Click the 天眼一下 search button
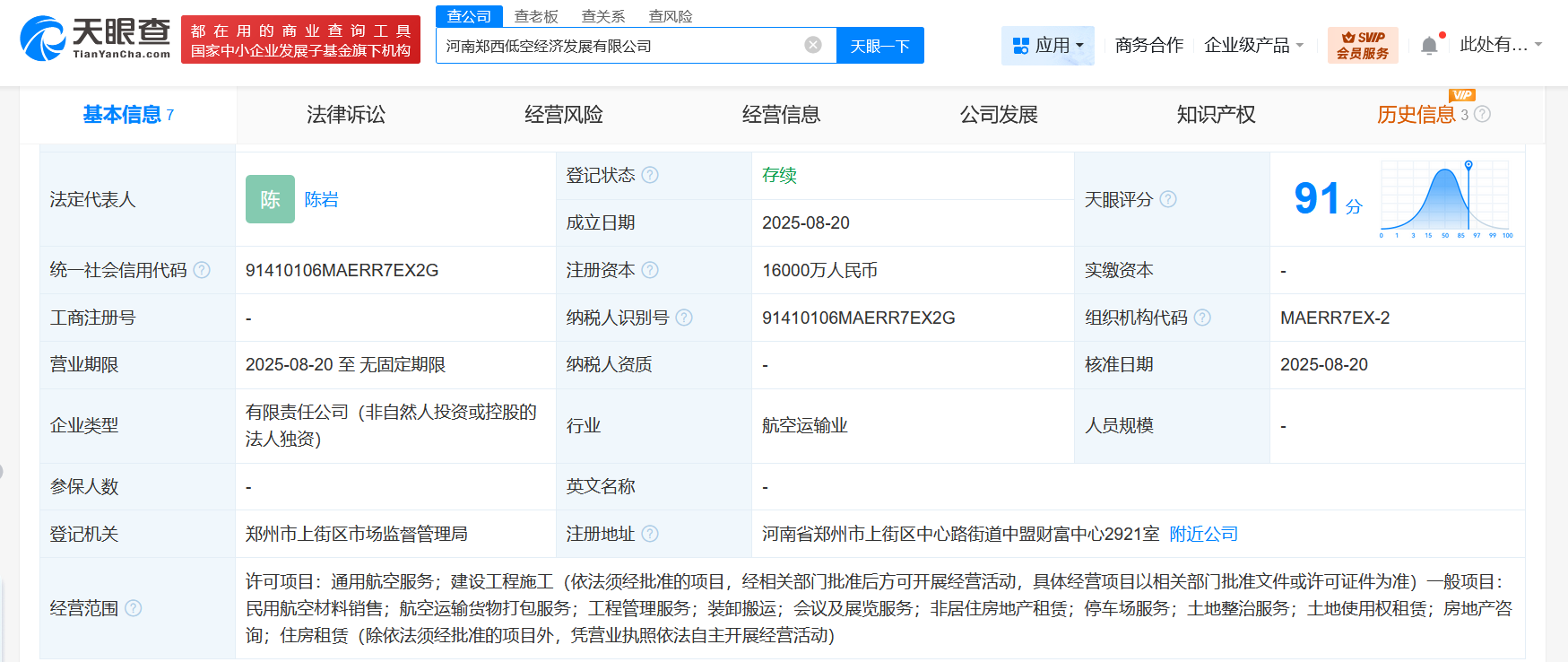The width and height of the screenshot is (1568, 662). tap(879, 46)
